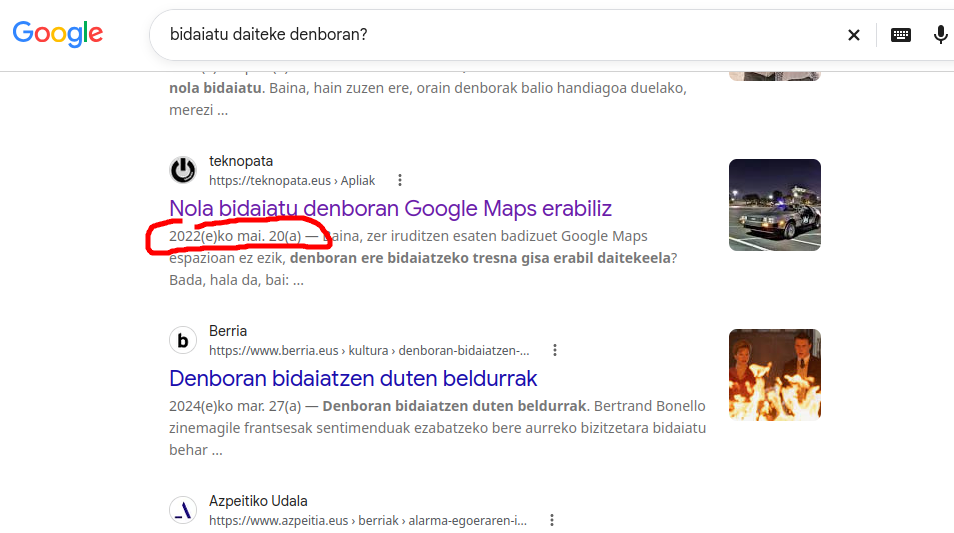Open more options for Azpeitiko Udala result
954x533 pixels.
tap(551, 520)
